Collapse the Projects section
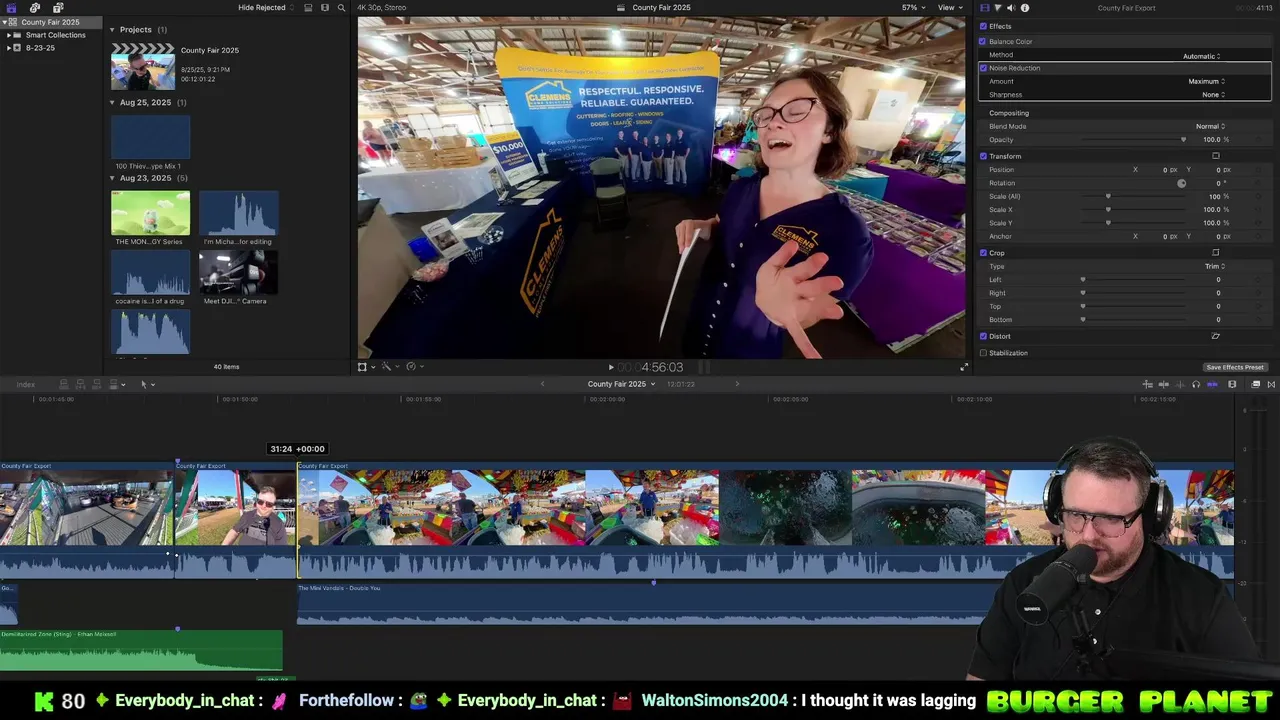Screen dimensions: 1280x720 tap(112, 30)
